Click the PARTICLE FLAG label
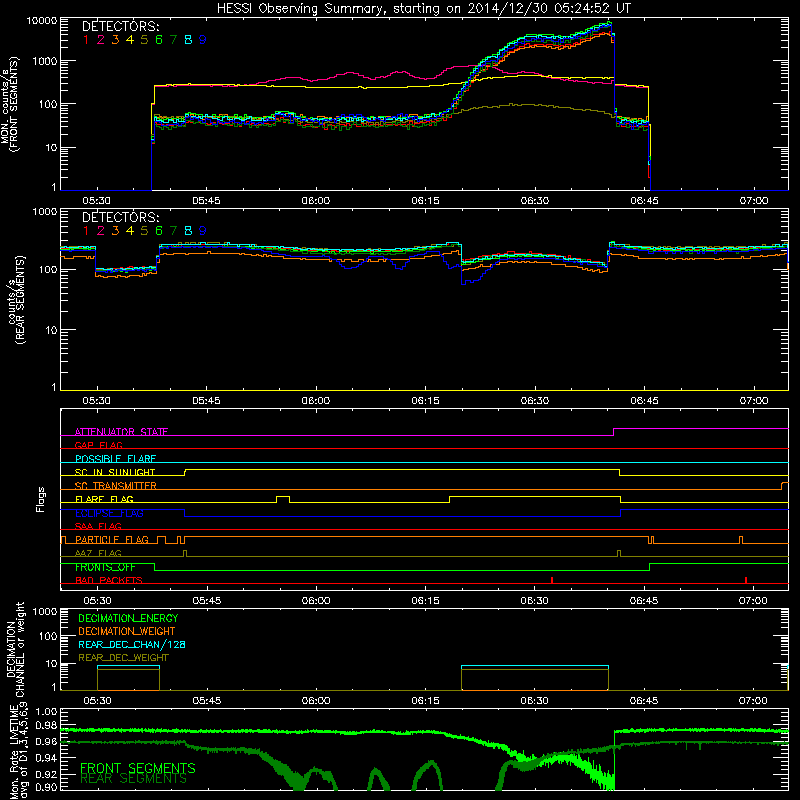The width and height of the screenshot is (800, 800). click(112, 539)
